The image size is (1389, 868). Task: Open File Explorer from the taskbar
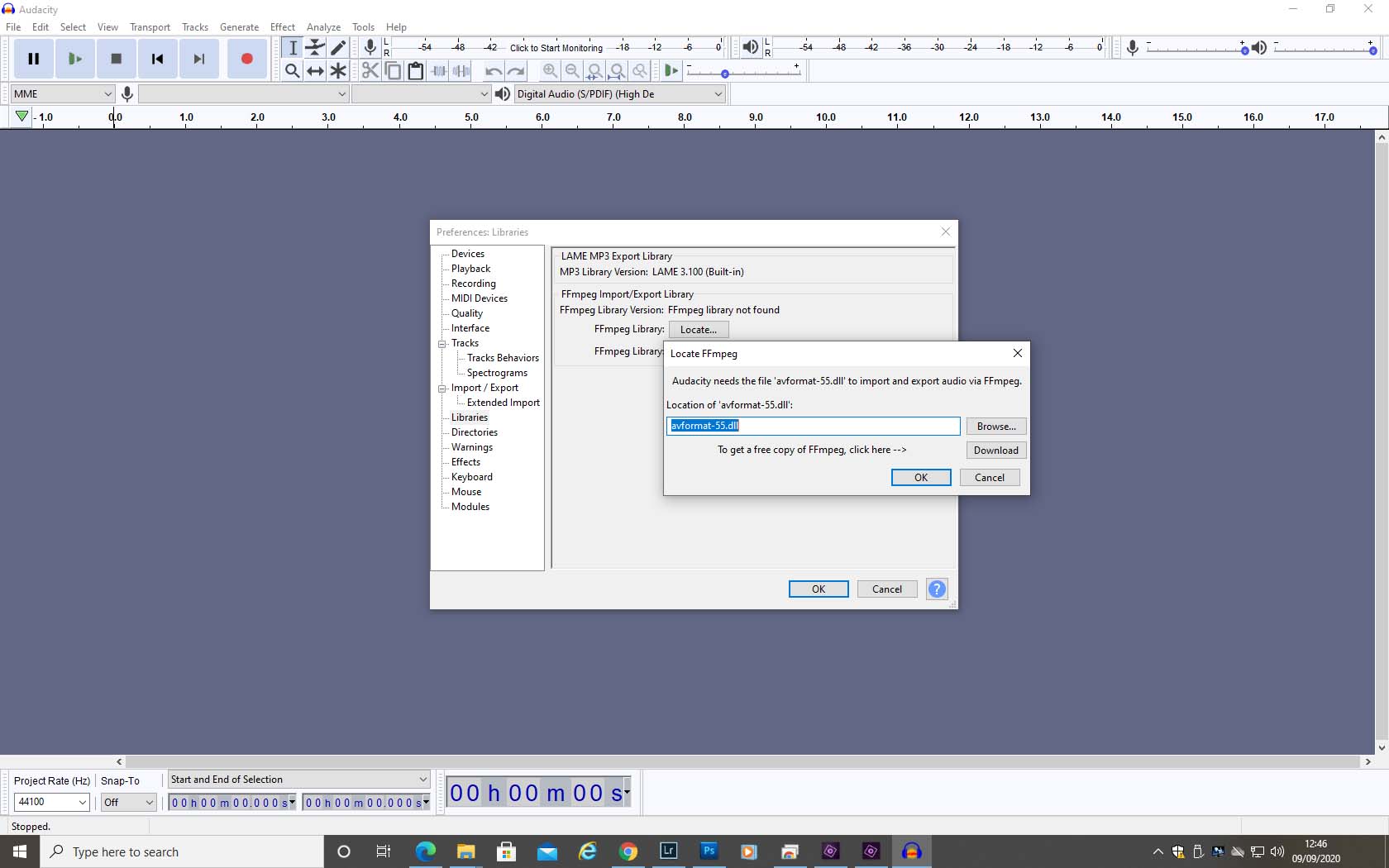(x=466, y=851)
